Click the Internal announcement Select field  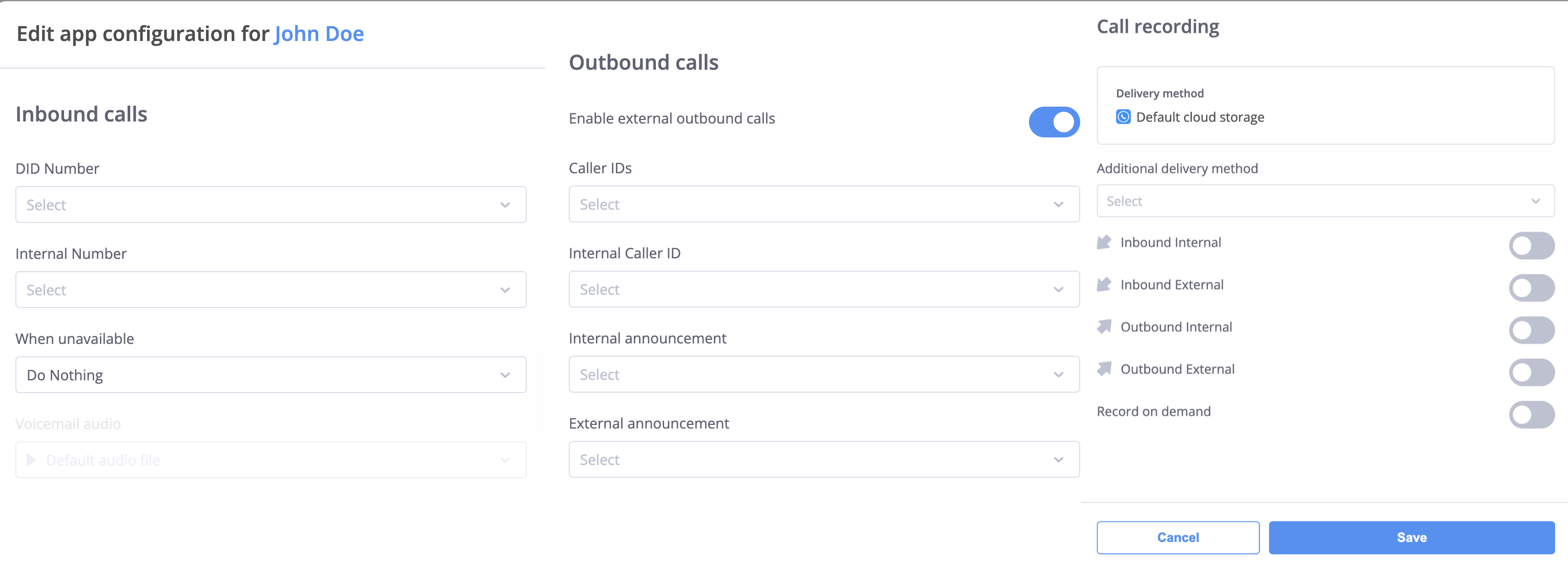tap(819, 374)
